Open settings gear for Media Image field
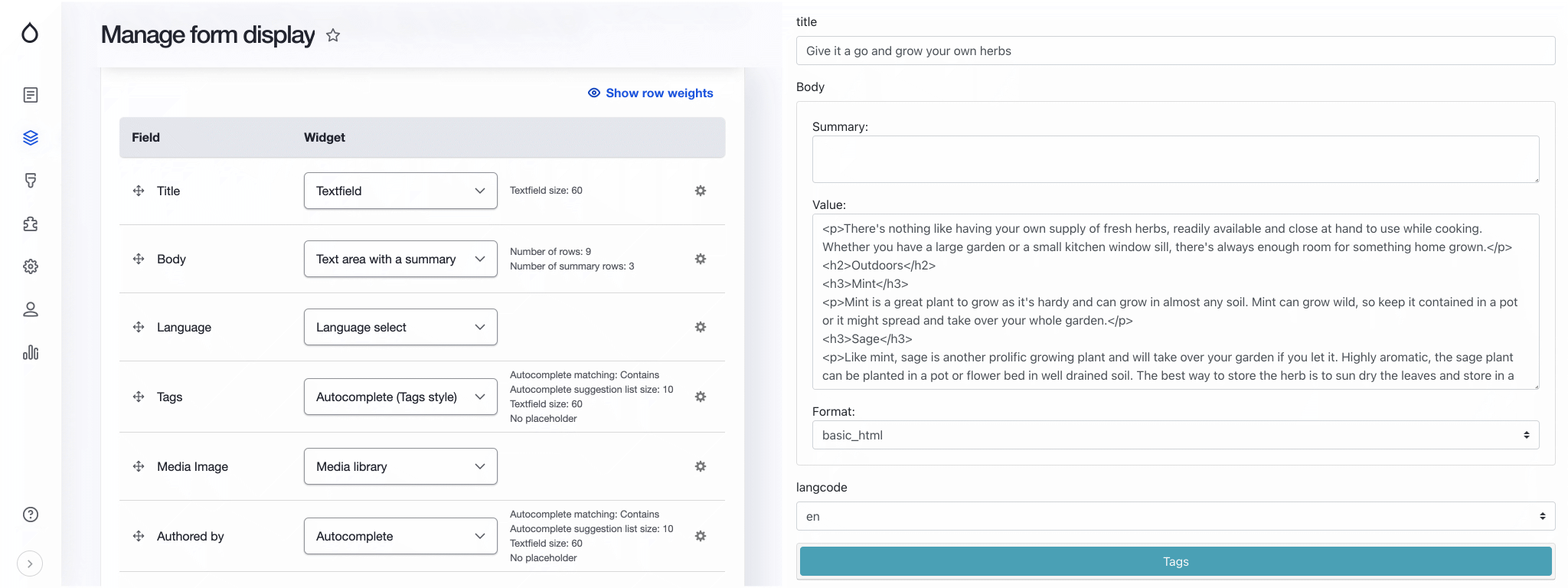Viewport: 1568px width, 588px height. coord(700,466)
